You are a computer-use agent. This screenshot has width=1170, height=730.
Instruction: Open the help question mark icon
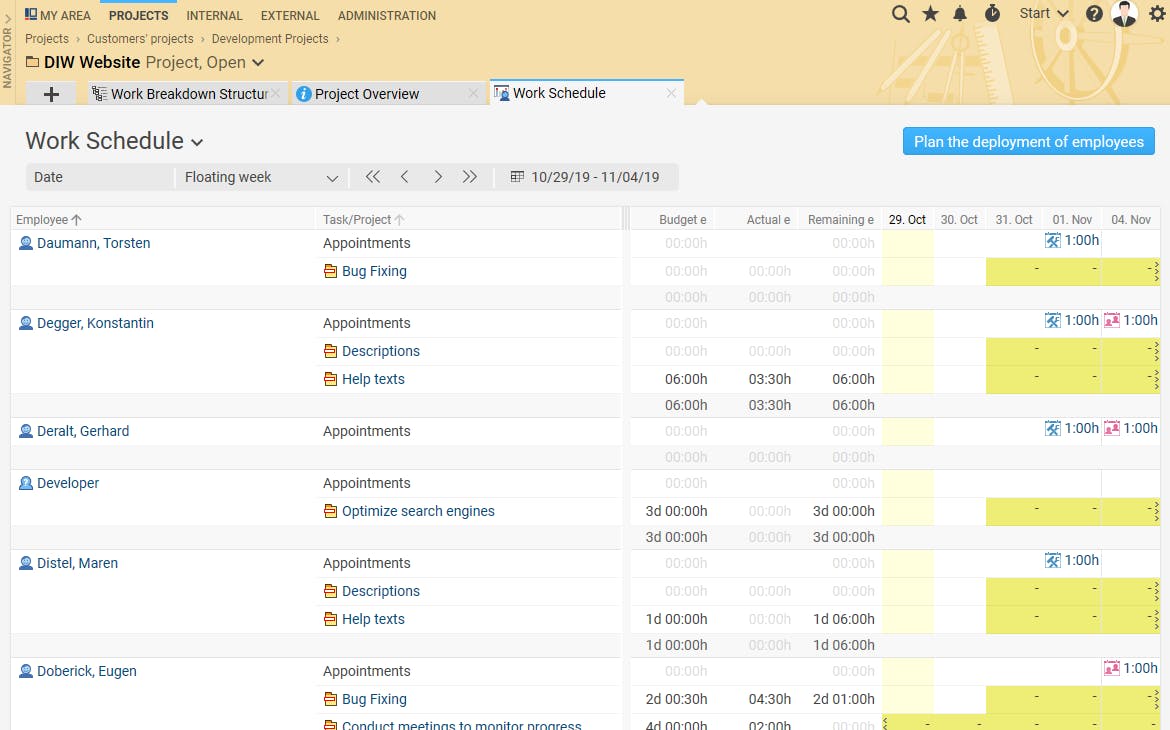click(1094, 13)
